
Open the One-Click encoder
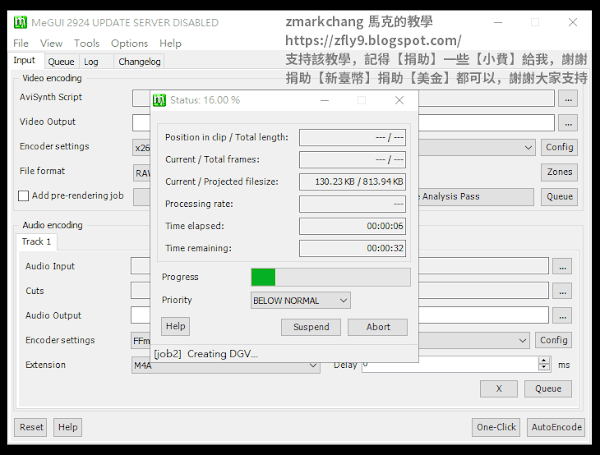click(x=496, y=427)
